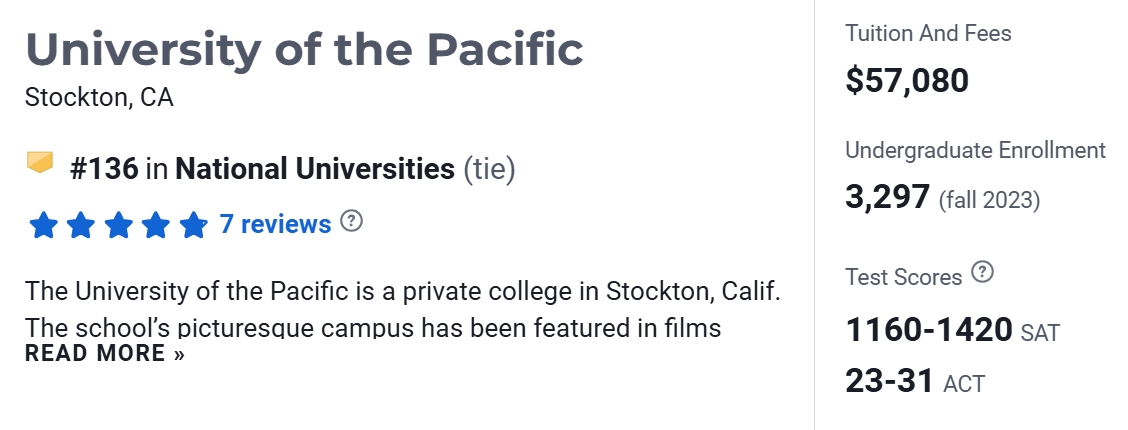Click the Undergraduate Enrollment label

click(x=975, y=150)
